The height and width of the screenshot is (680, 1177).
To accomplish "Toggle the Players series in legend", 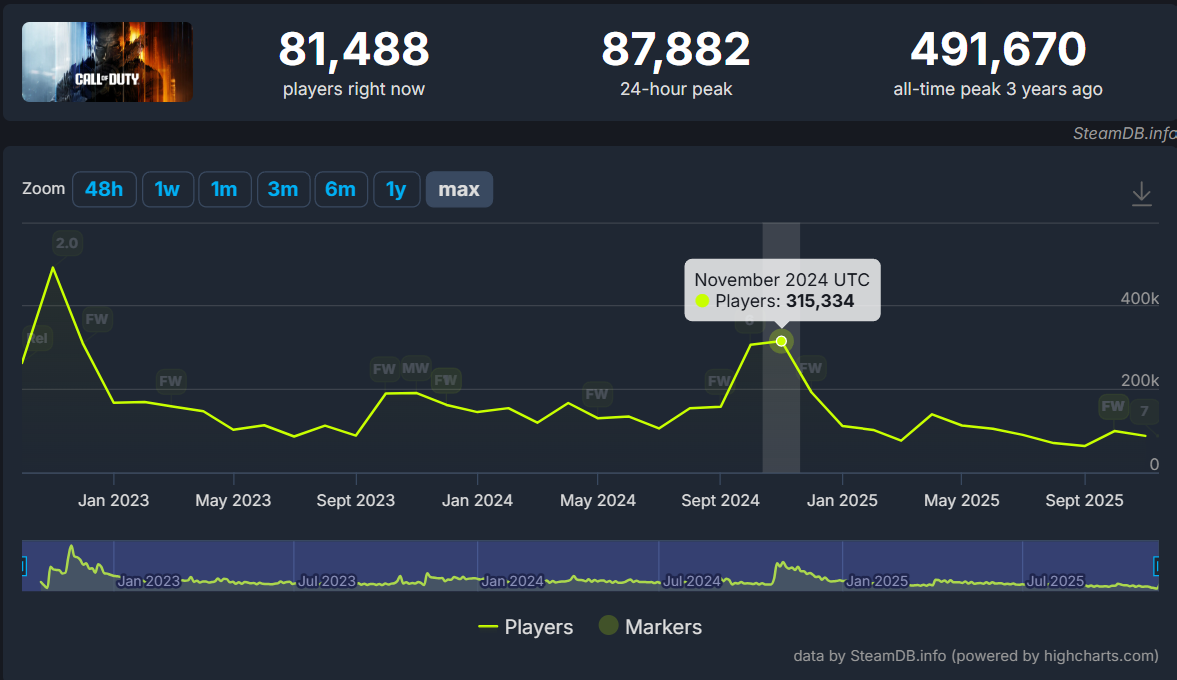I will (526, 627).
